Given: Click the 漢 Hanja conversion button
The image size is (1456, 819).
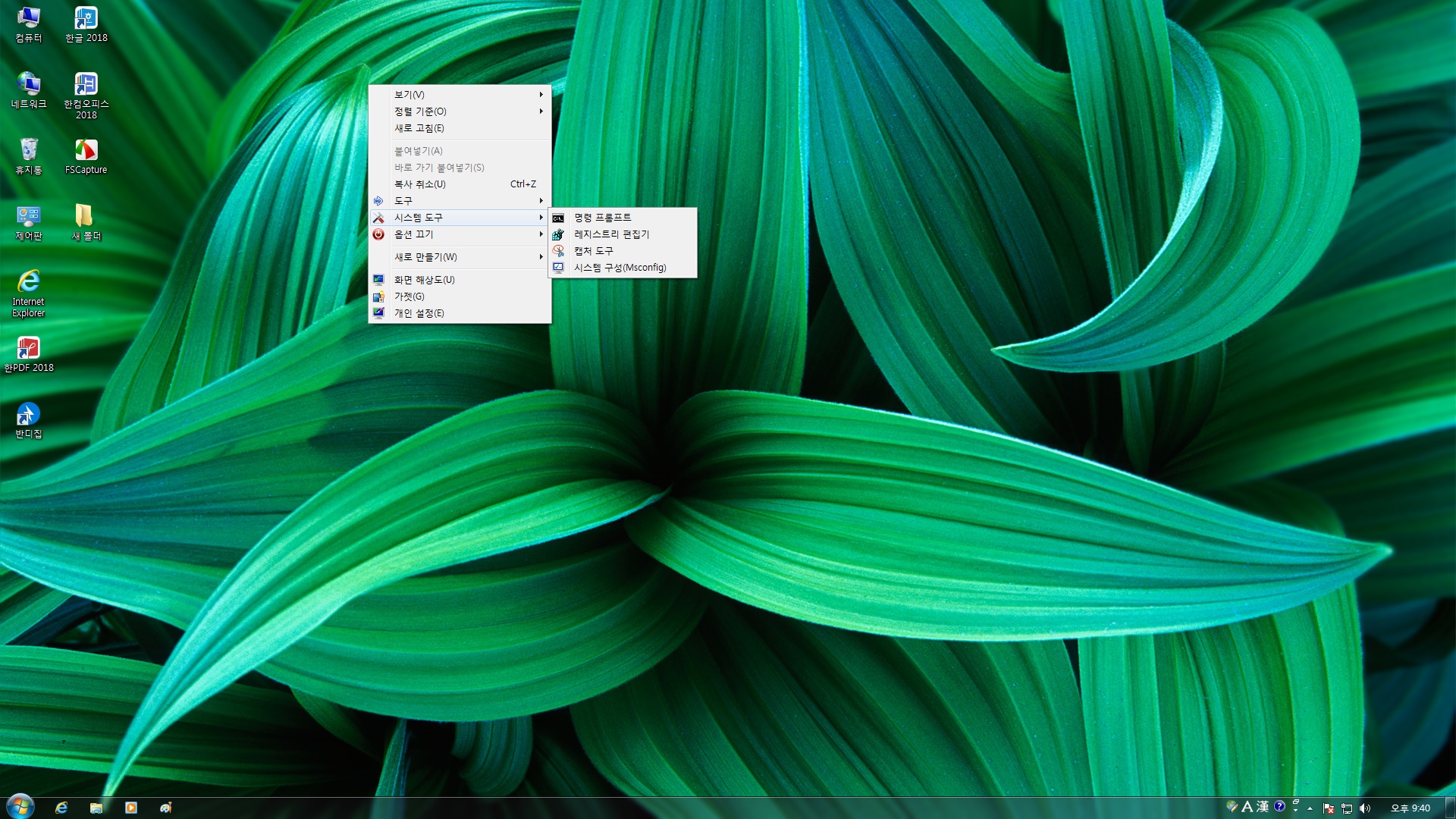Looking at the screenshot, I should coord(1263,806).
